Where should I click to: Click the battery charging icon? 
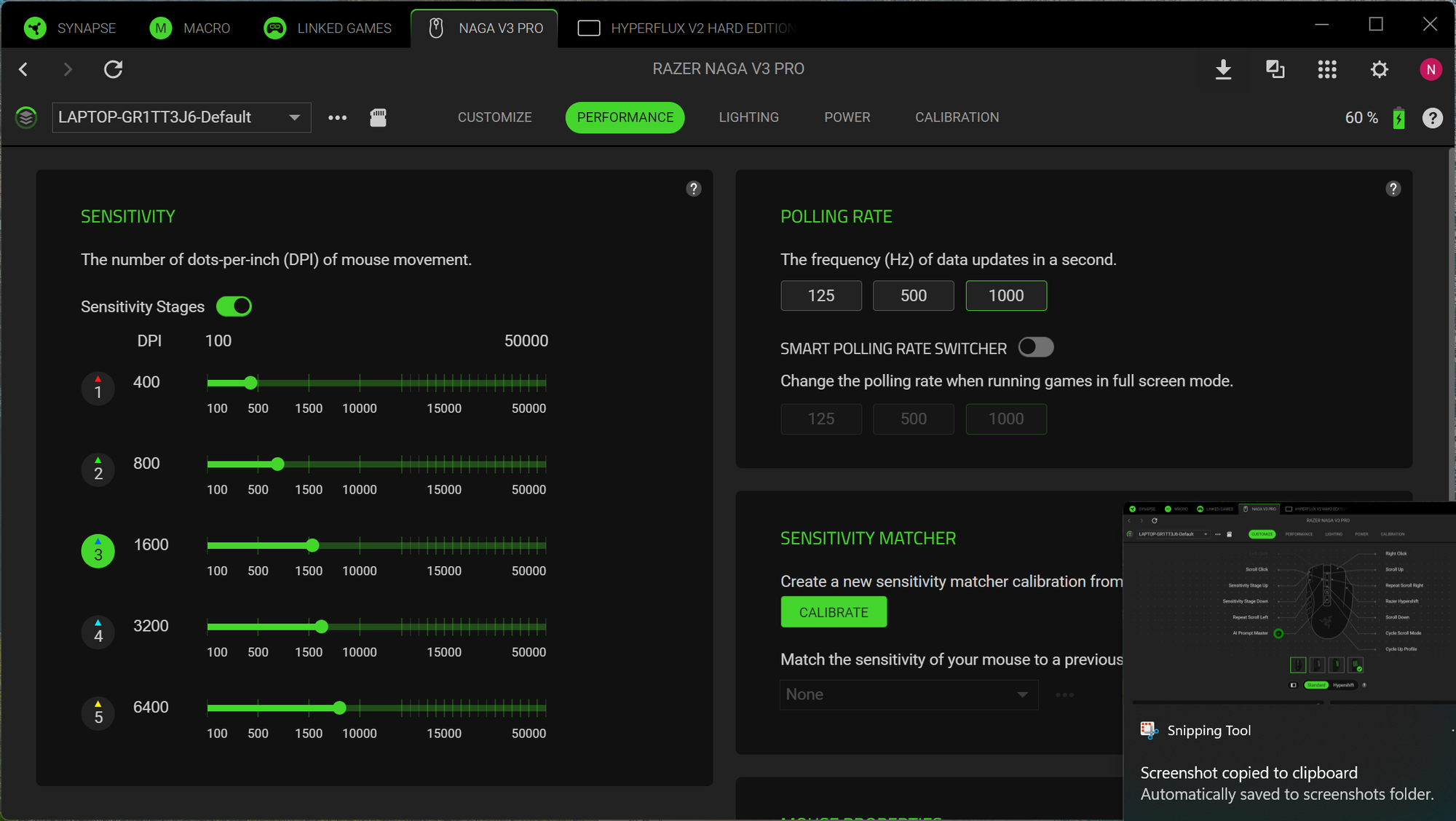coord(1398,118)
